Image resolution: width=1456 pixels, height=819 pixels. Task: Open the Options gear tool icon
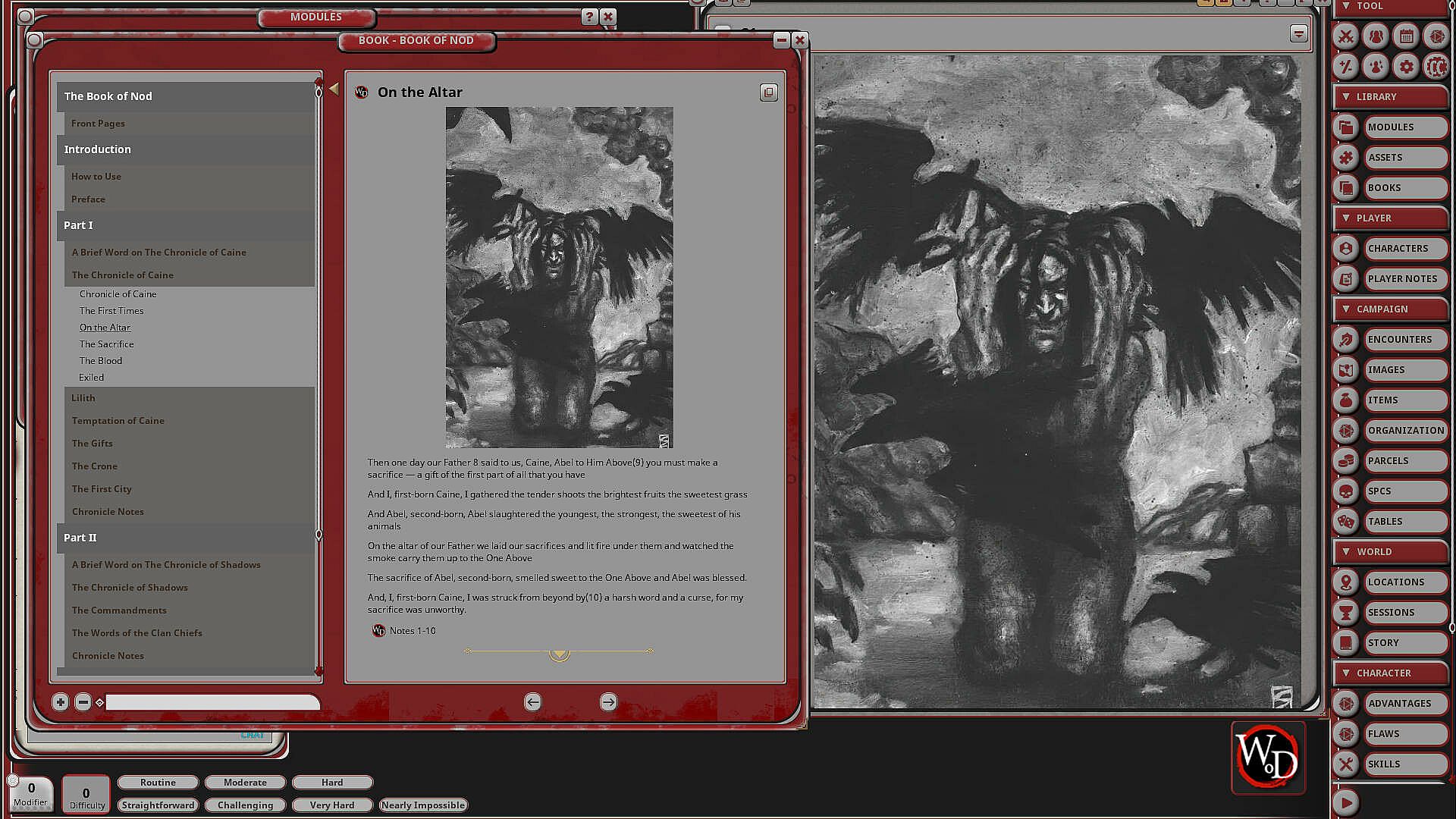pos(1406,67)
